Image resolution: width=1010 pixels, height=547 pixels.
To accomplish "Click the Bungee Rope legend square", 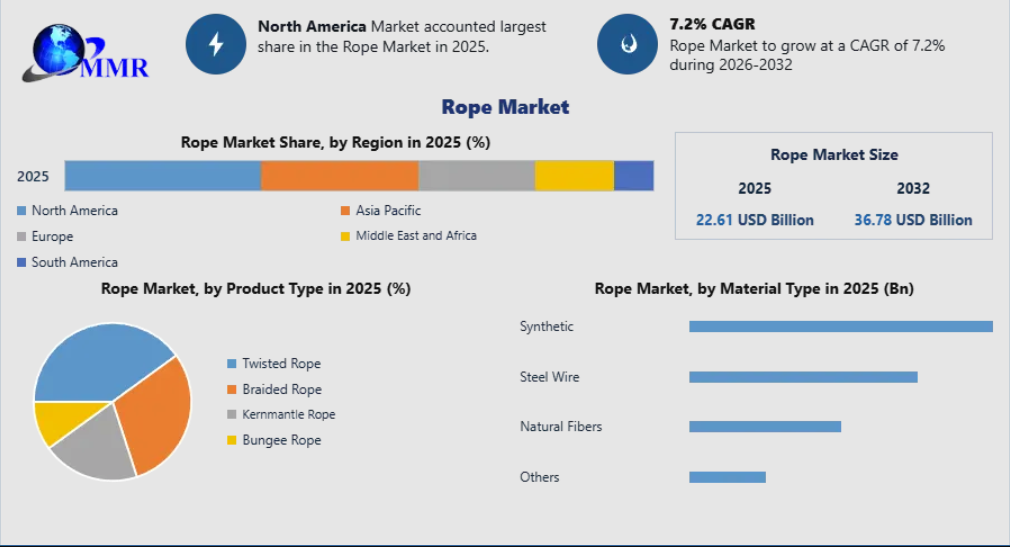I will click(x=233, y=441).
